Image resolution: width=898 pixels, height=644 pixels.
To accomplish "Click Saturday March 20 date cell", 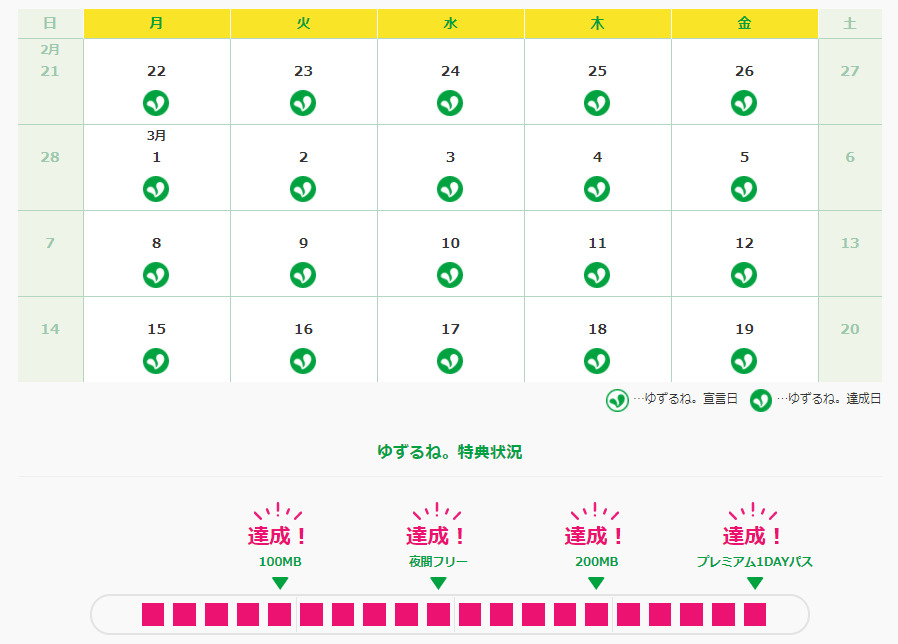I will pos(850,339).
